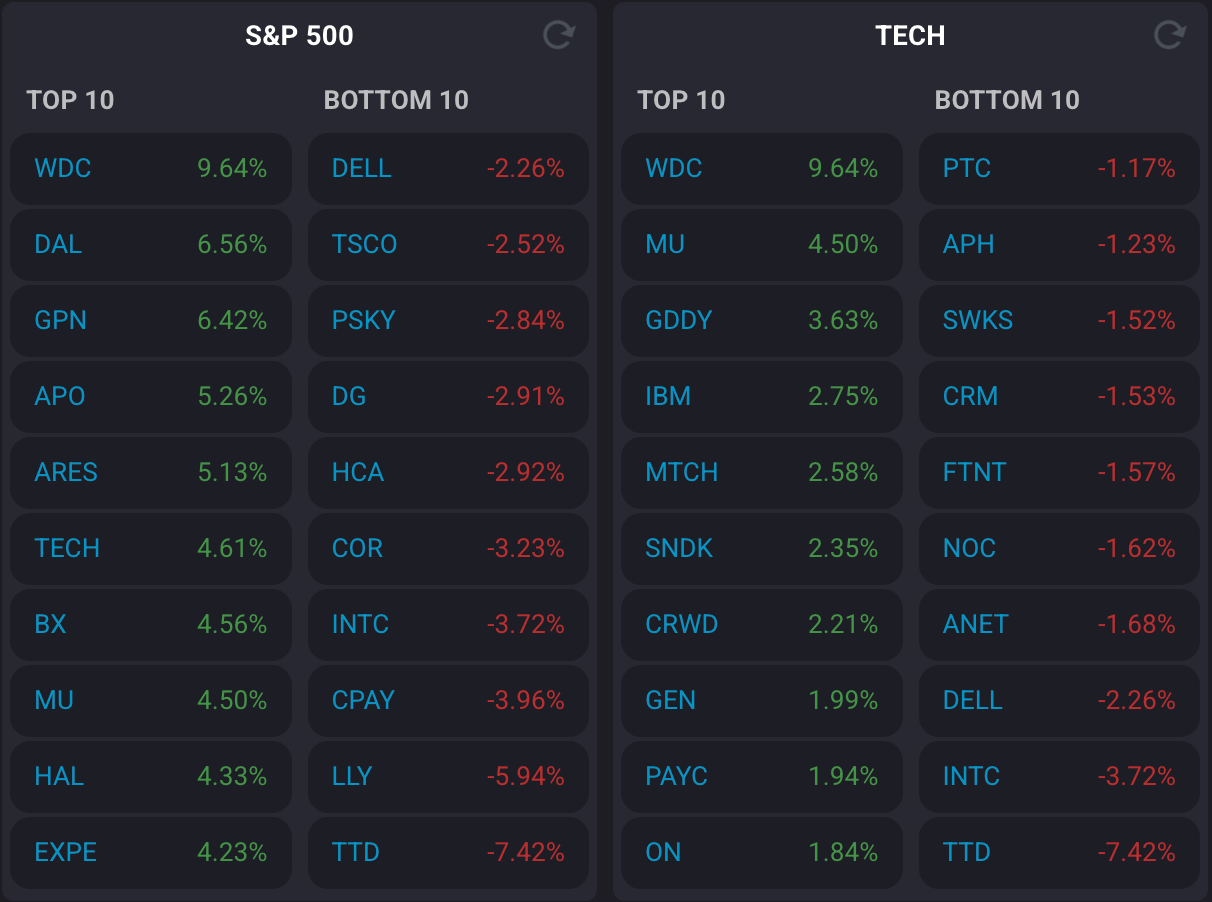
Task: Refresh the TECH panel
Action: [1169, 36]
